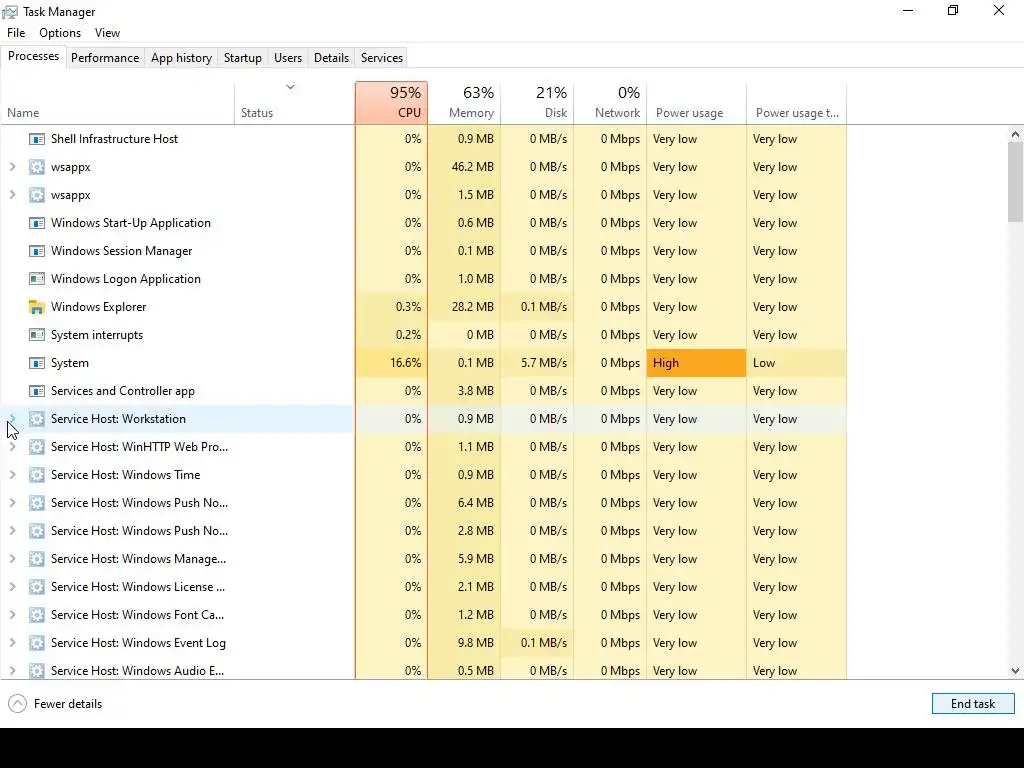The width and height of the screenshot is (1024, 768).
Task: Switch to the Startup tab
Action: (x=243, y=57)
